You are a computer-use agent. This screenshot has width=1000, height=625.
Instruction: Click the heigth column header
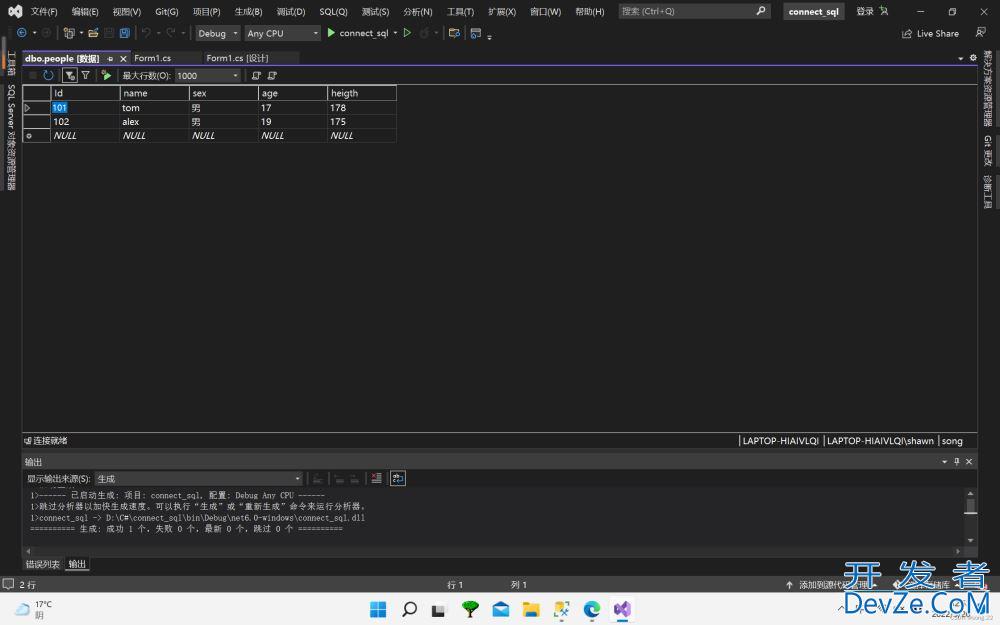[x=362, y=93]
